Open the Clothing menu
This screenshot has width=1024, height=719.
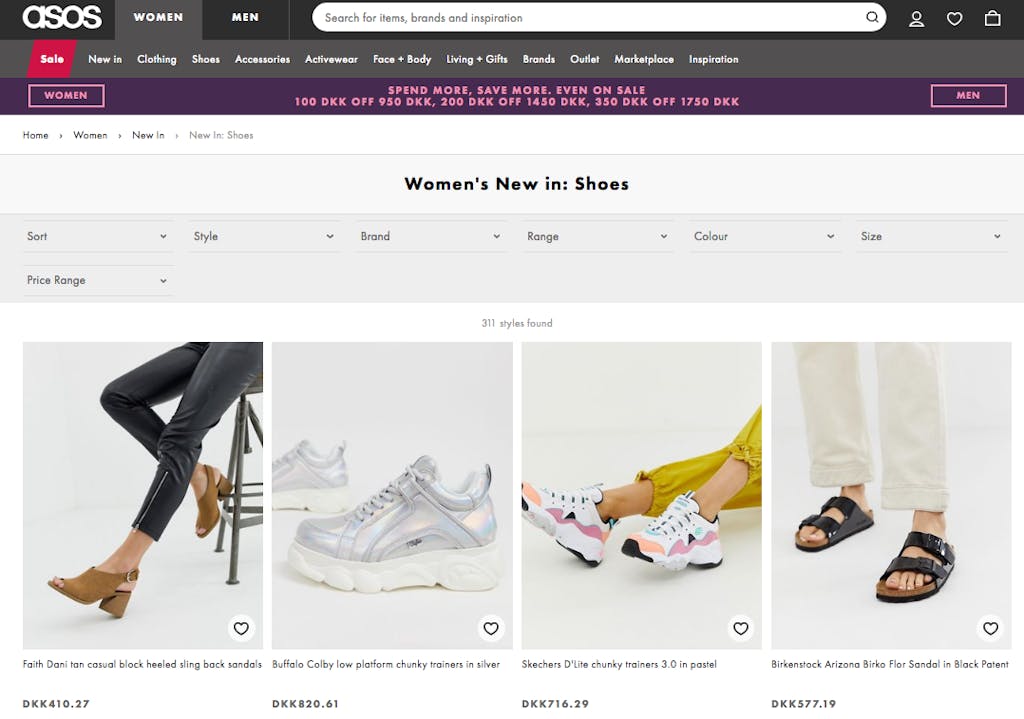157,59
